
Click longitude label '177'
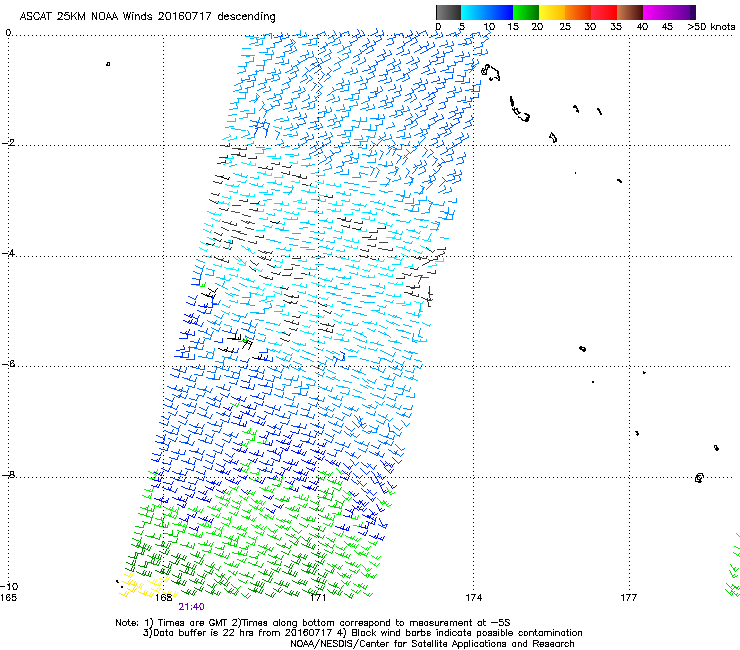pyautogui.click(x=628, y=598)
